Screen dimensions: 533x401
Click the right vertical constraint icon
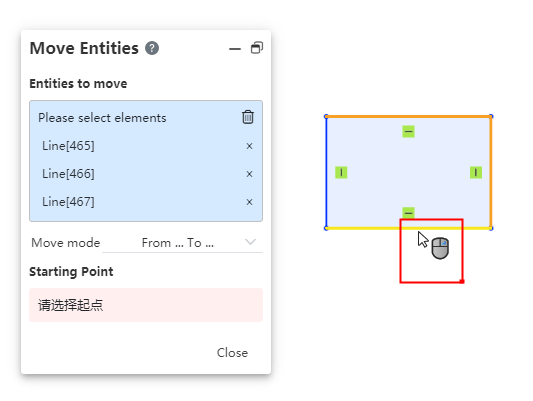click(x=476, y=172)
